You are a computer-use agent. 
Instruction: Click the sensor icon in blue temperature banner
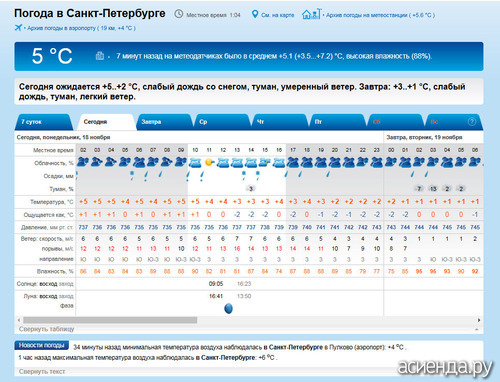(100, 56)
